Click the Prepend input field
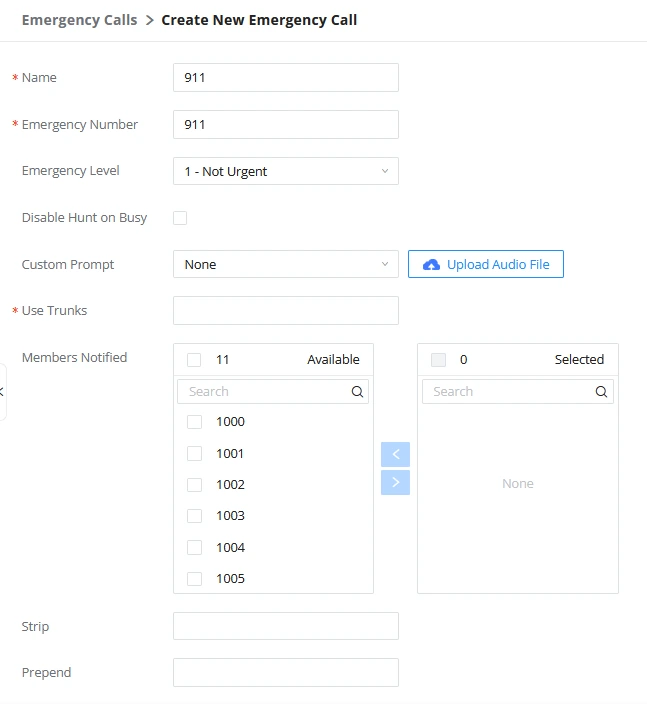This screenshot has height=704, width=647. tap(286, 672)
